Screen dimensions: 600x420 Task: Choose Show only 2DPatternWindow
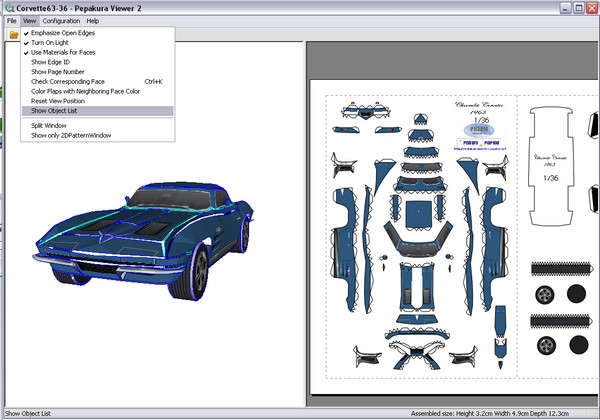(73, 135)
